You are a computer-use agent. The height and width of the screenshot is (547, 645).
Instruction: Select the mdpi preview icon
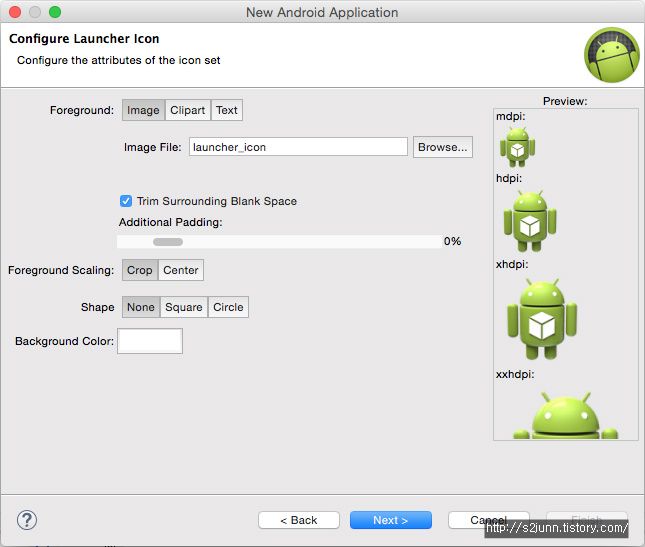coord(517,147)
